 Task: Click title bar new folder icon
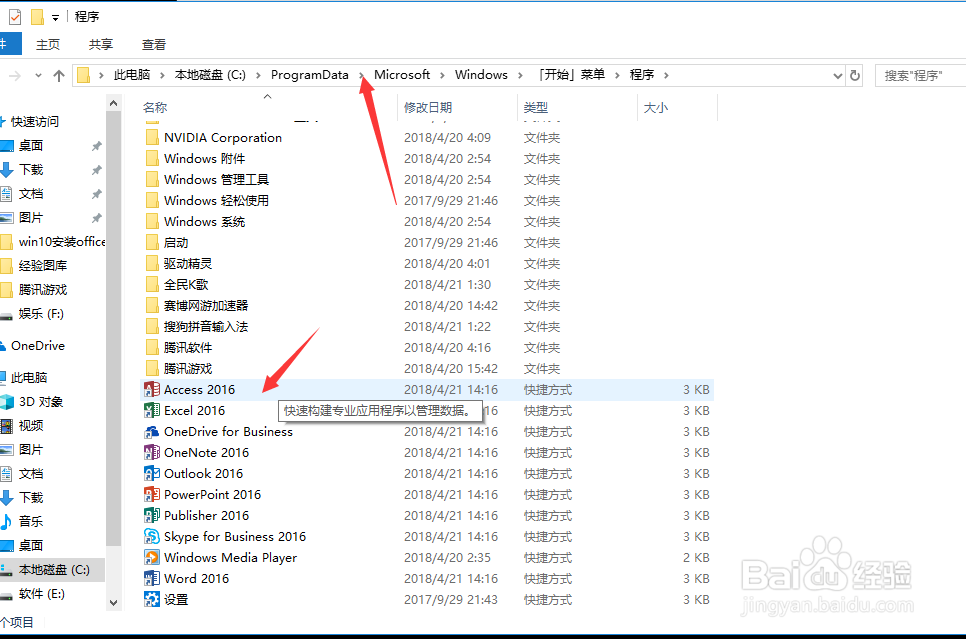(x=38, y=17)
